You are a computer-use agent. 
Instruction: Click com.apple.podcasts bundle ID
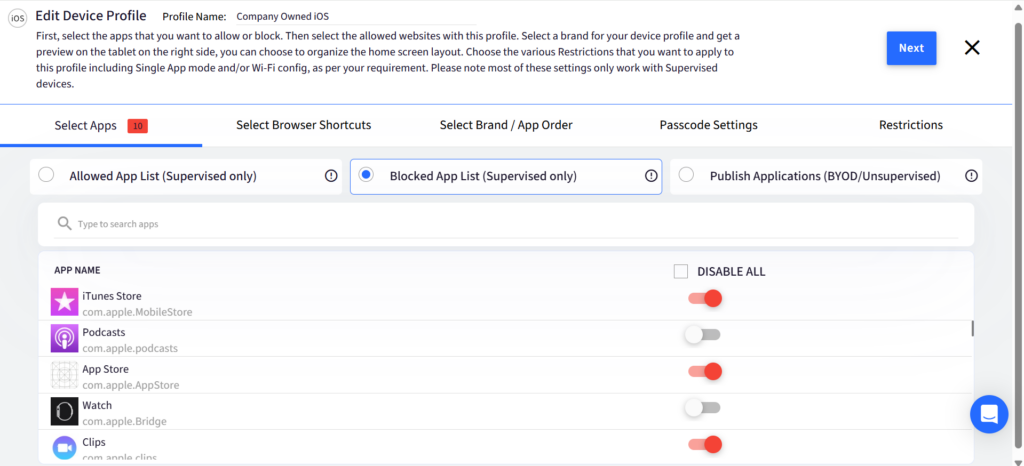[130, 349]
